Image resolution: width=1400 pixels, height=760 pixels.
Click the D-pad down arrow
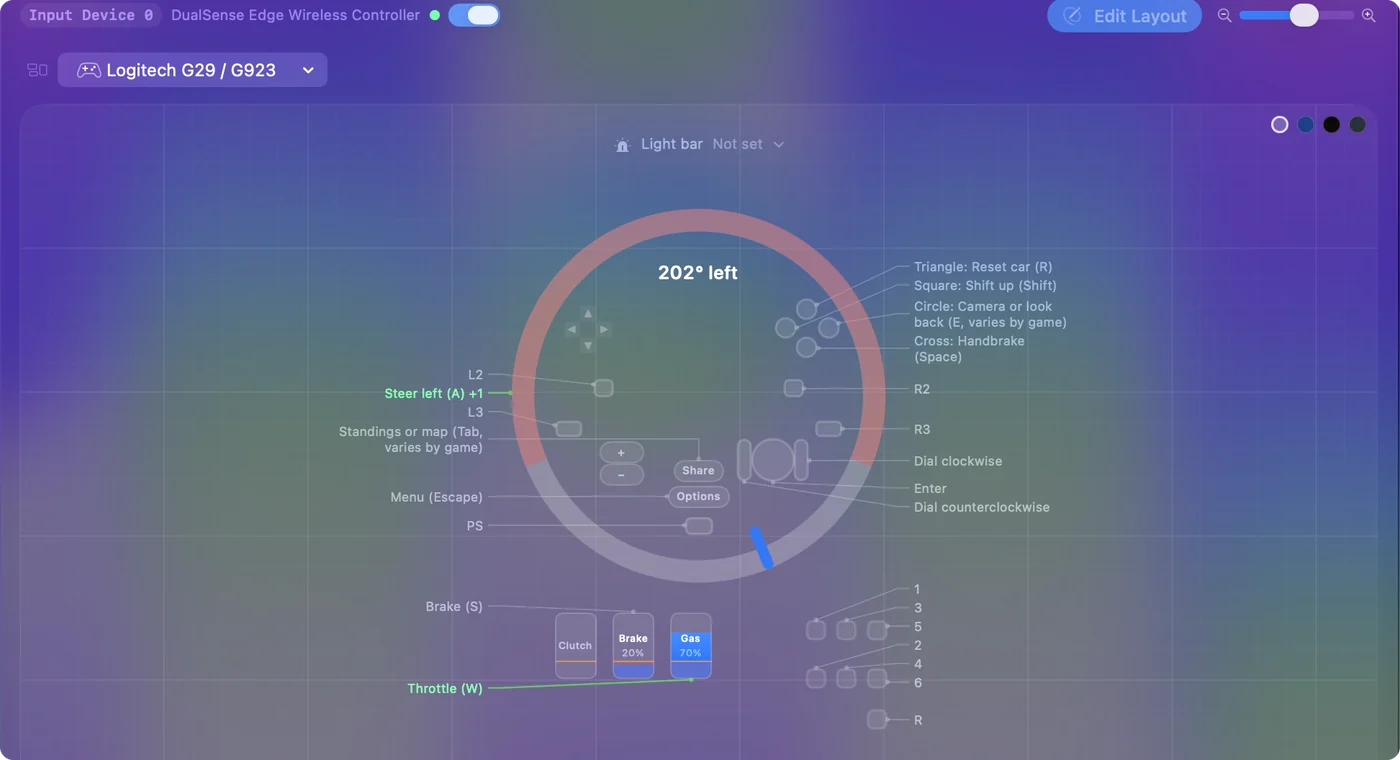click(588, 346)
